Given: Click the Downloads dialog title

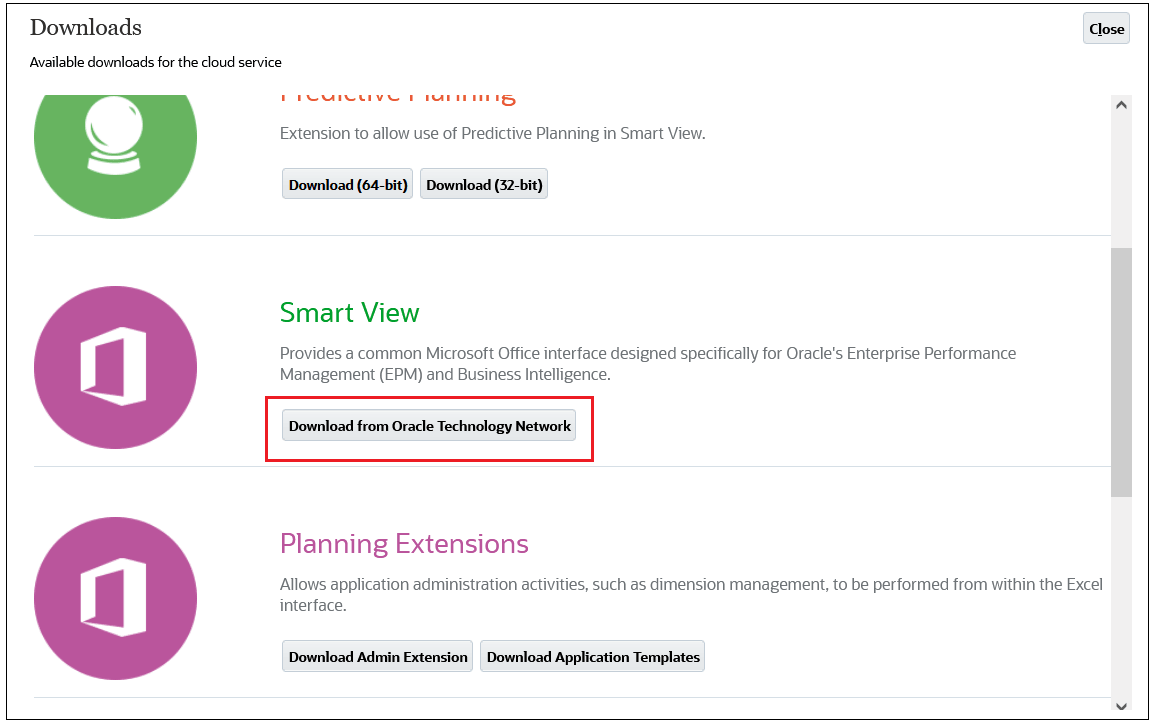Looking at the screenshot, I should coord(85,27).
